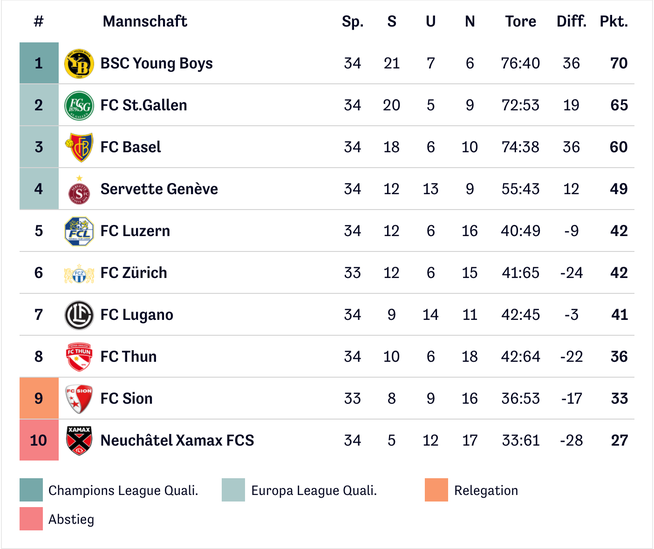Open the BSC Young Boys team name
Image resolution: width=654 pixels, height=549 pixels.
[x=156, y=64]
